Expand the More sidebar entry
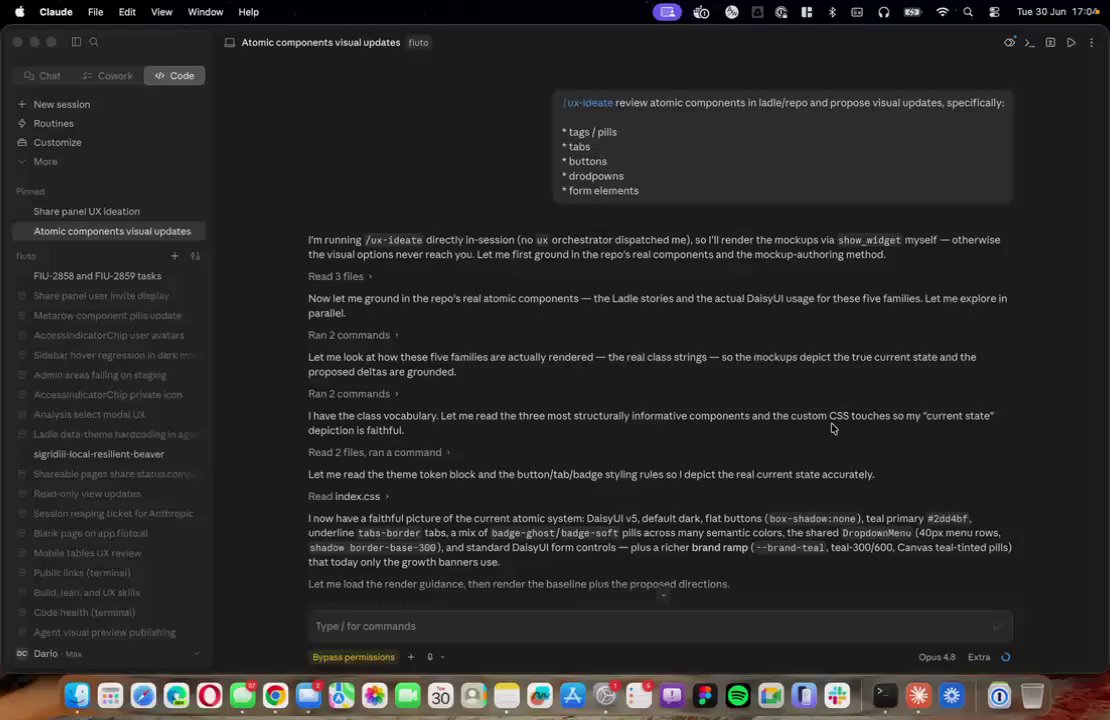The image size is (1110, 720). pyautogui.click(x=45, y=161)
